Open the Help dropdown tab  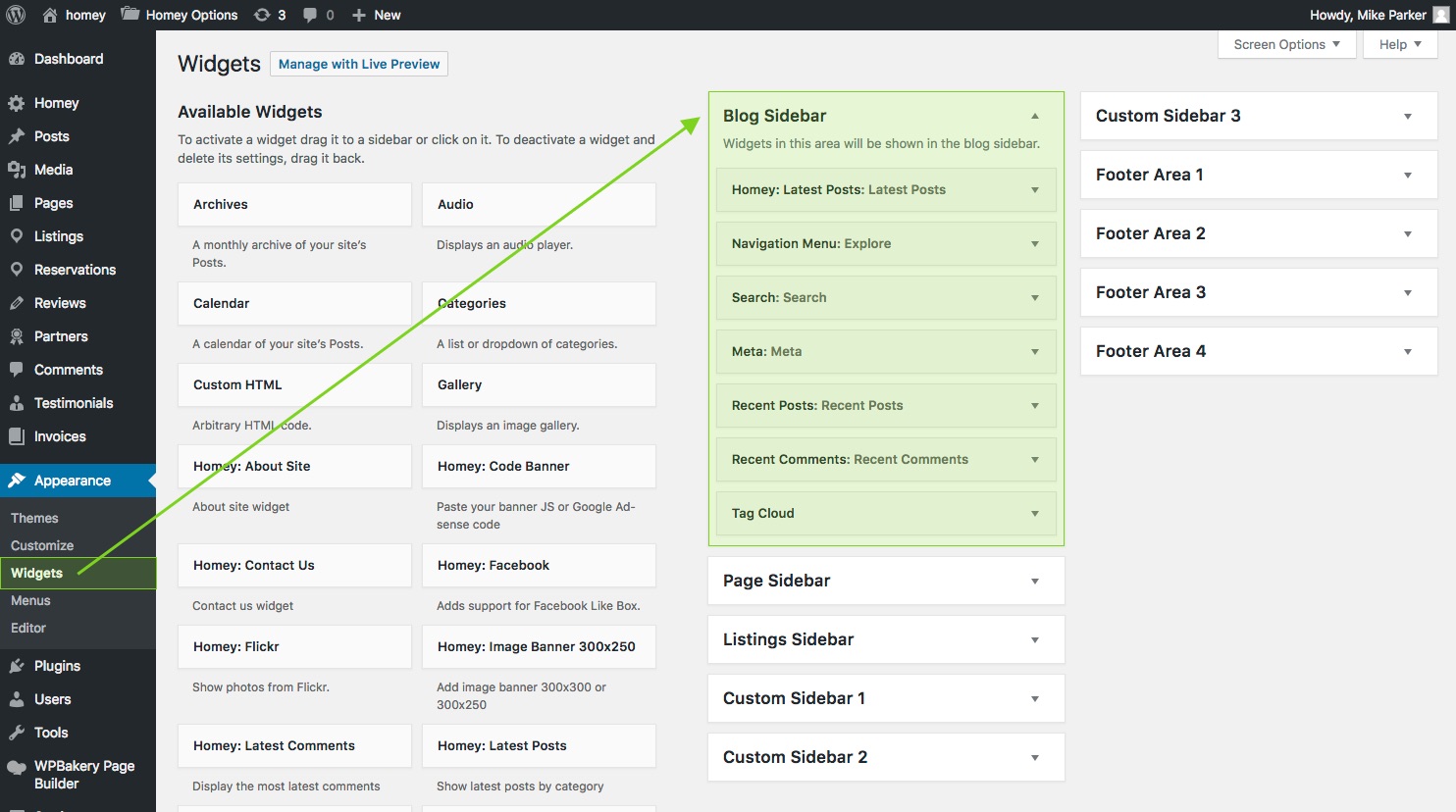pos(1400,44)
